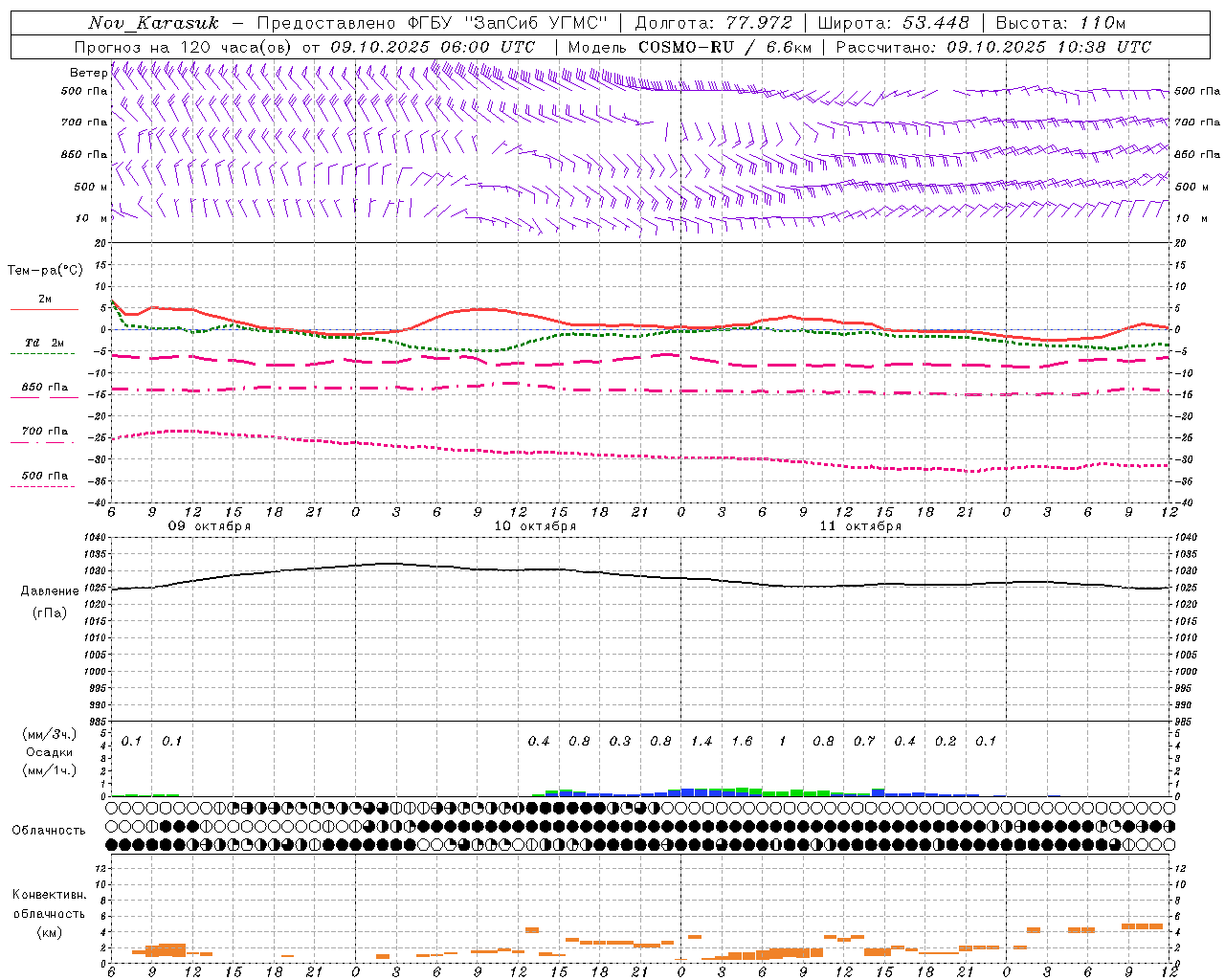Viewport: 1225px width, 980px height.
Task: Click the 'Давление' pressure panel label
Action: [50, 591]
